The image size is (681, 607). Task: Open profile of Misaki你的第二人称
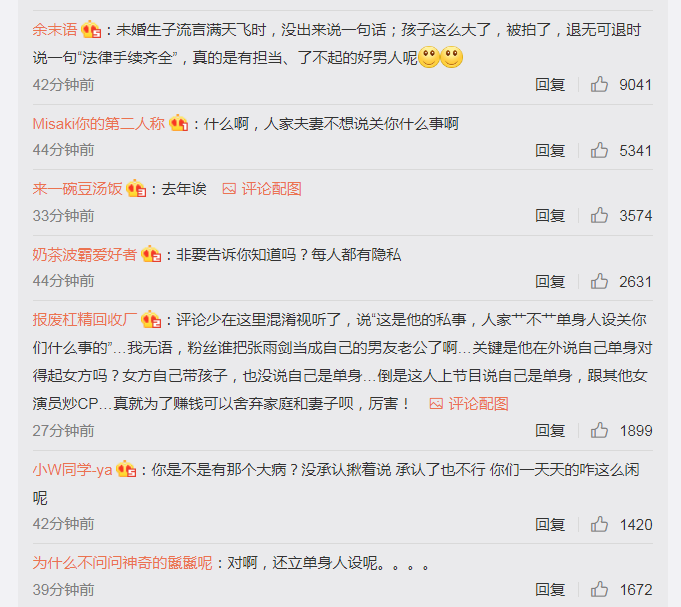(99, 124)
